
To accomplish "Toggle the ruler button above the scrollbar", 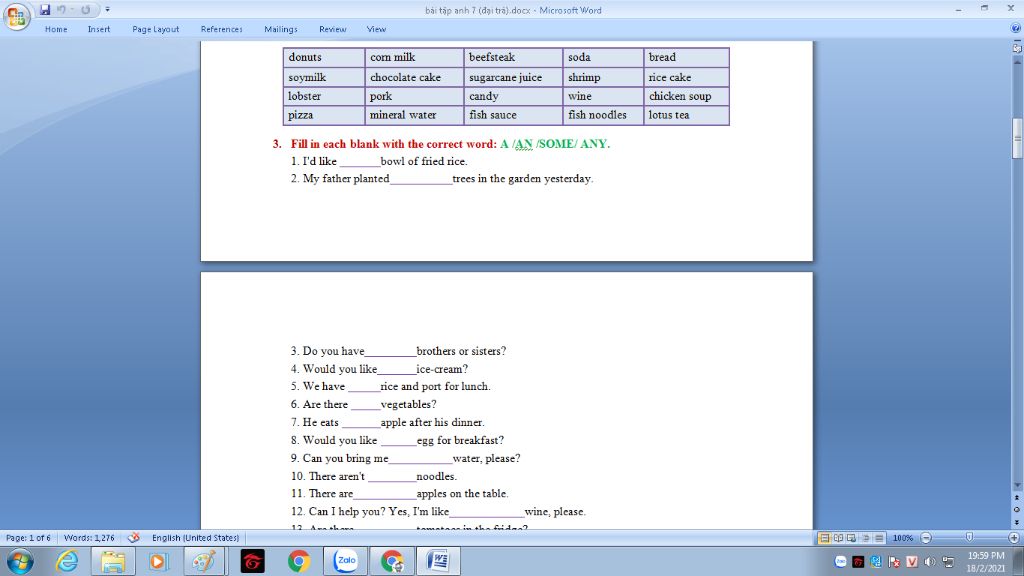I will tap(1017, 48).
